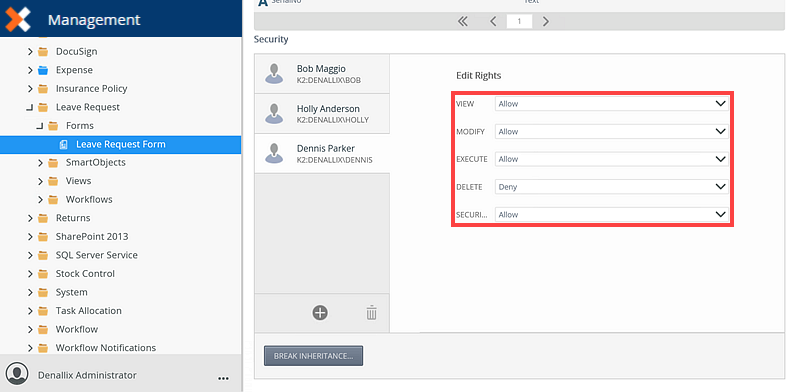Expand the SharePoint 2013 tree node
Image resolution: width=798 pixels, height=392 pixels.
click(x=31, y=237)
